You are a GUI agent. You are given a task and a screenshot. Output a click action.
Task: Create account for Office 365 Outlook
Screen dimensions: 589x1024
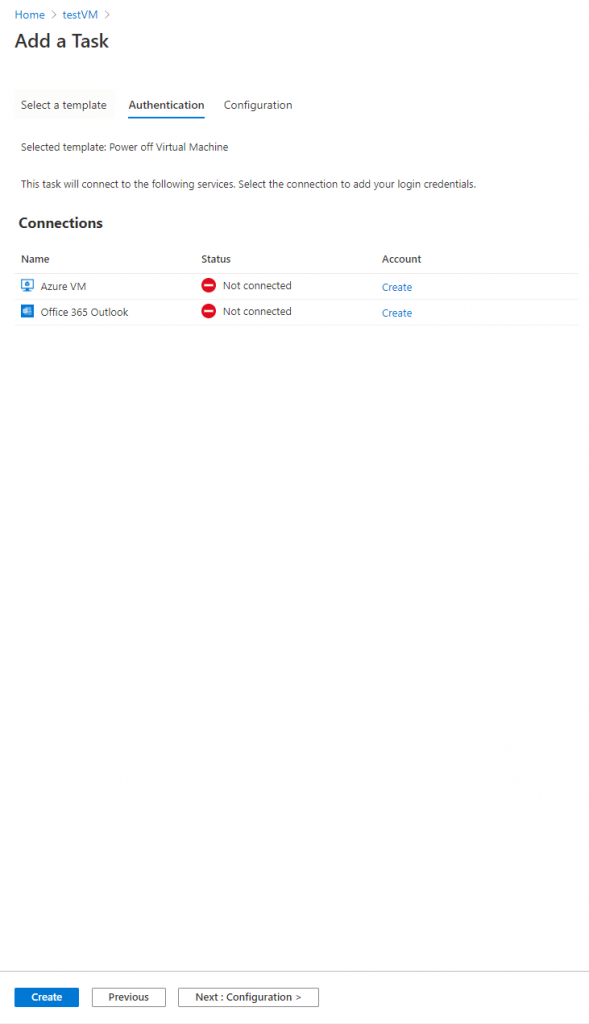[x=397, y=313]
